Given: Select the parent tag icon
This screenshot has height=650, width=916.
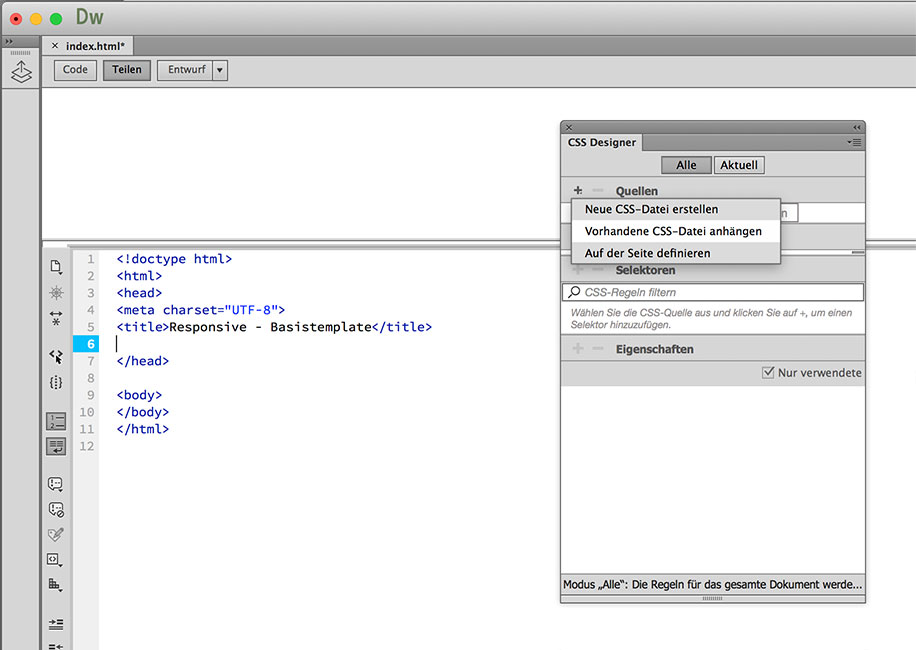Looking at the screenshot, I should [56, 355].
